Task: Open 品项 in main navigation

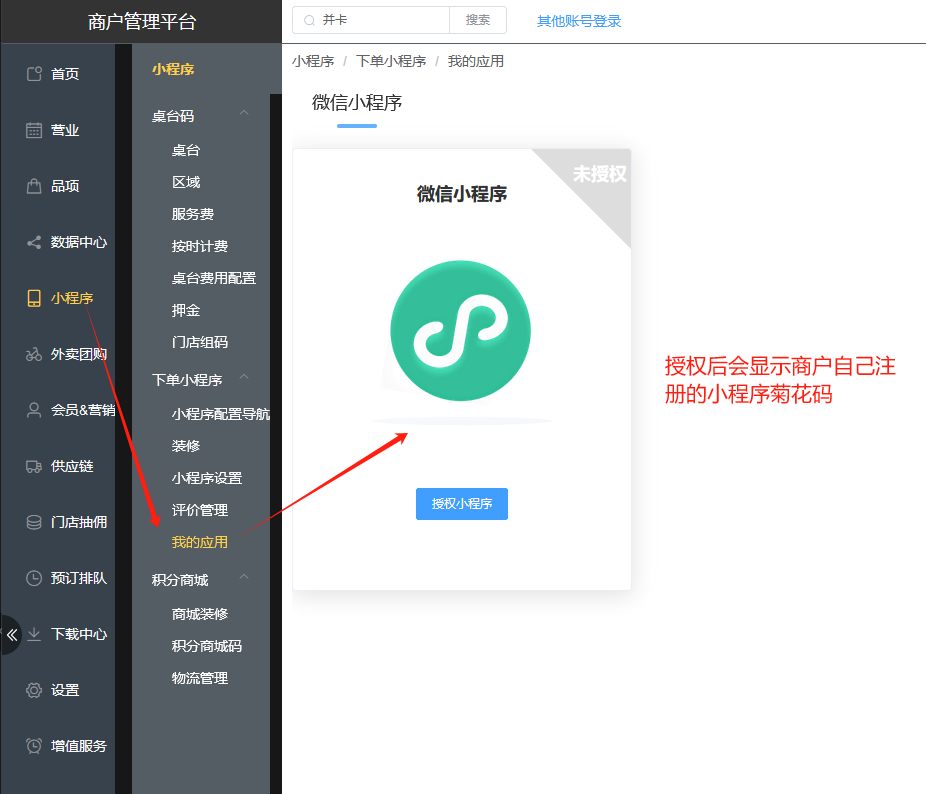Action: 65,186
